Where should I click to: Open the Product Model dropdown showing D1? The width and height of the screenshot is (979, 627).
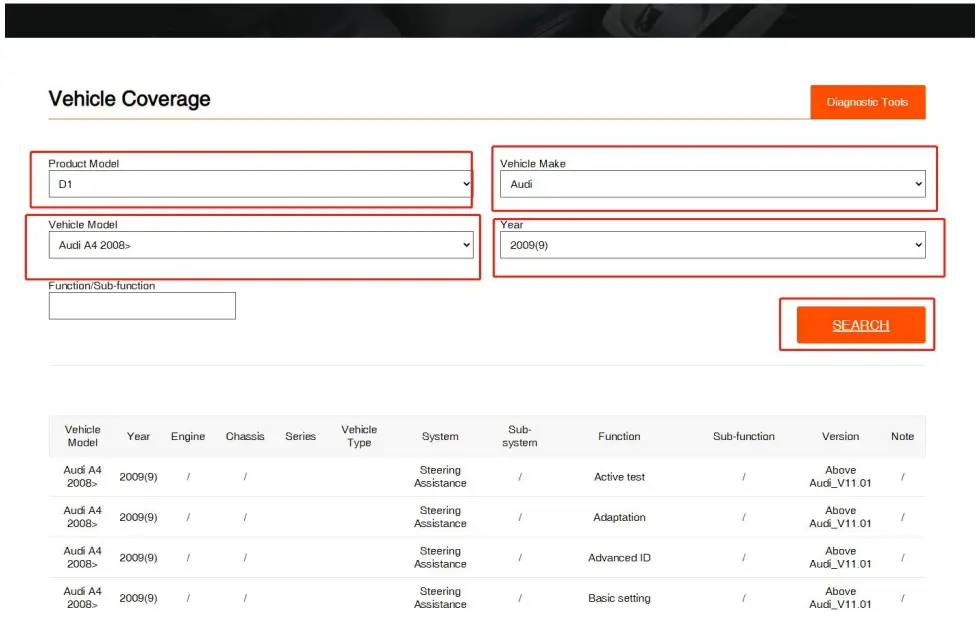[x=260, y=184]
